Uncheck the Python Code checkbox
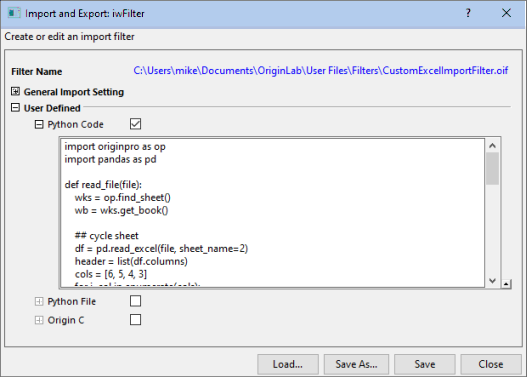The height and width of the screenshot is (377, 527). pos(135,124)
